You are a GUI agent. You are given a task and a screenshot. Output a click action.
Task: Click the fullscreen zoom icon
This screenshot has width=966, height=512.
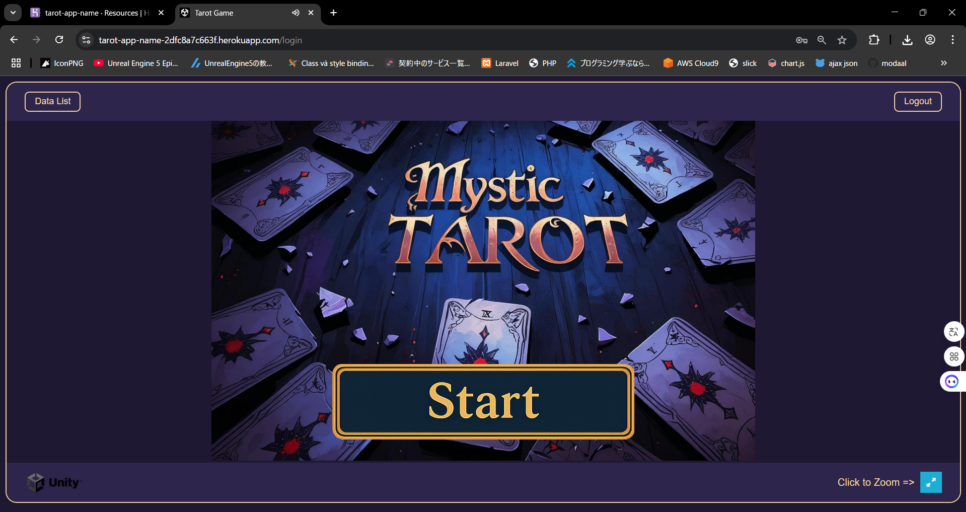click(931, 482)
